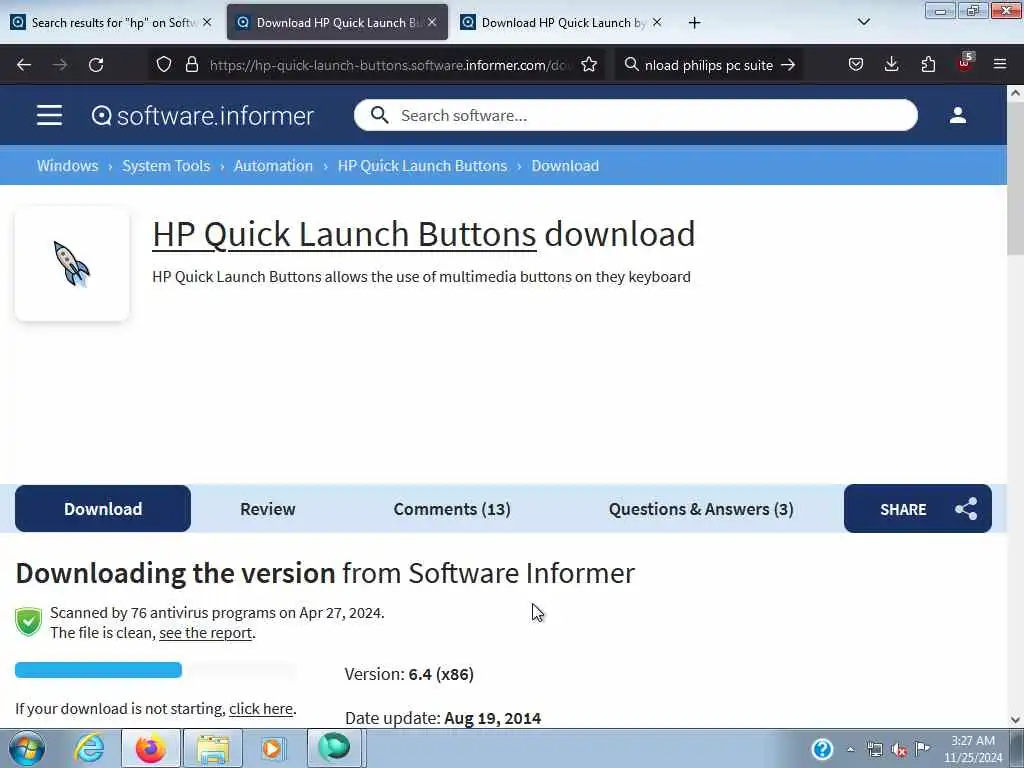Click the Windows breadcrumb link
This screenshot has width=1024, height=768.
coord(67,166)
